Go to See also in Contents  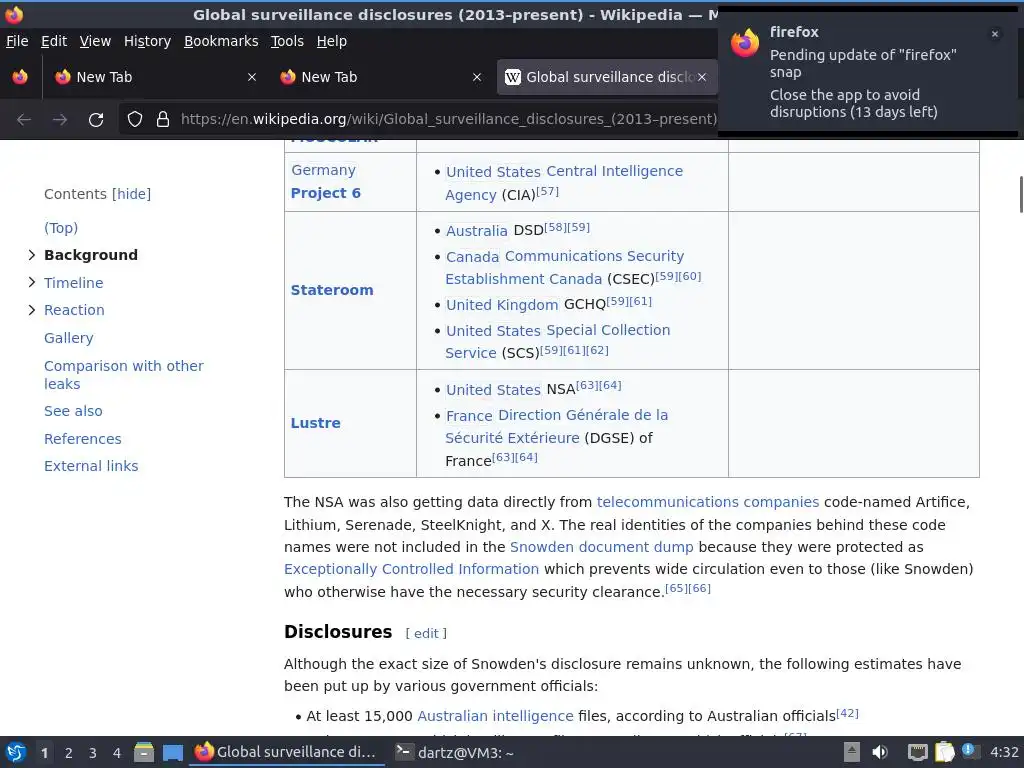[73, 411]
